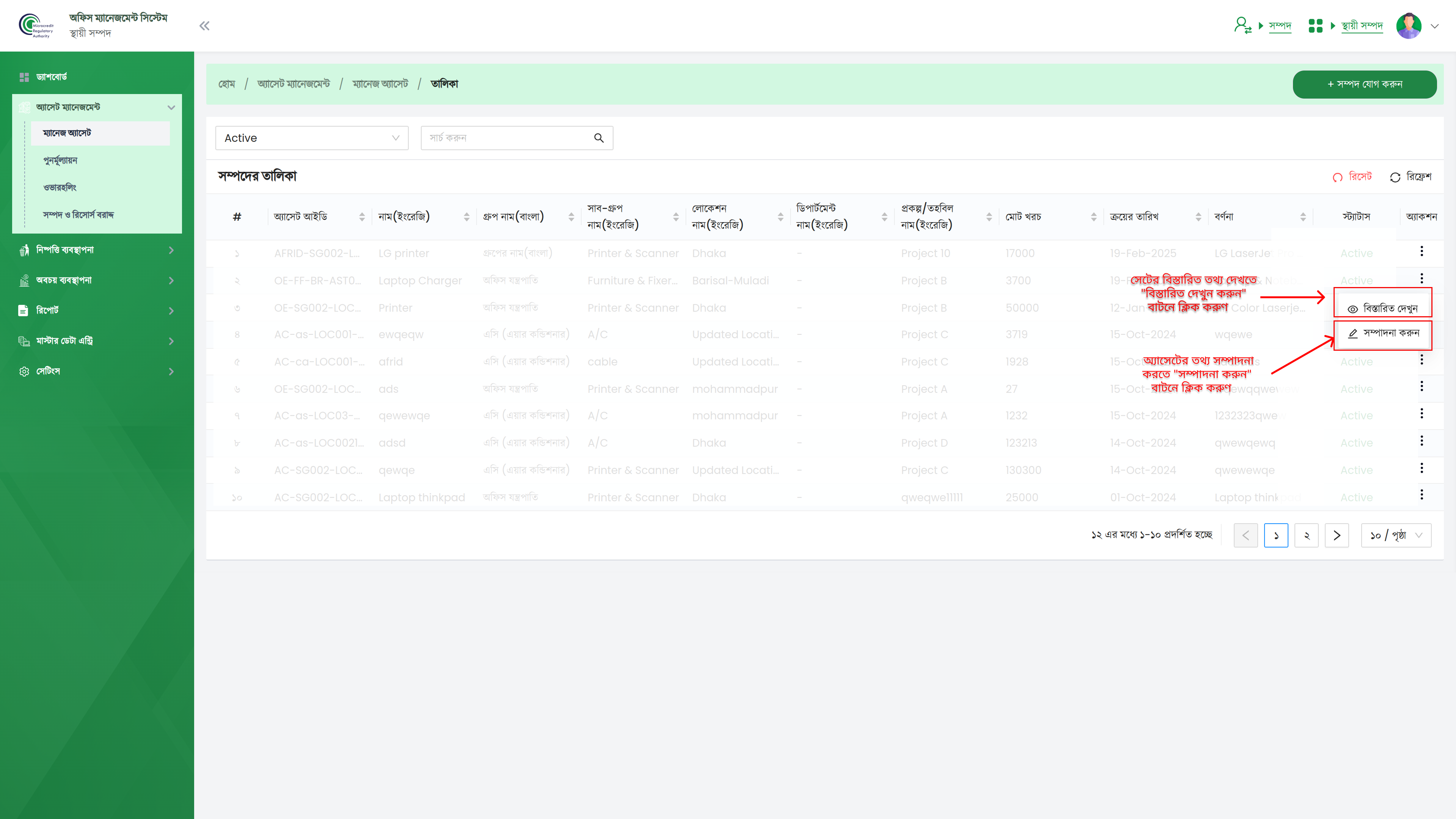
Task: Open actions menu for qewewqe row
Action: (x=1421, y=414)
